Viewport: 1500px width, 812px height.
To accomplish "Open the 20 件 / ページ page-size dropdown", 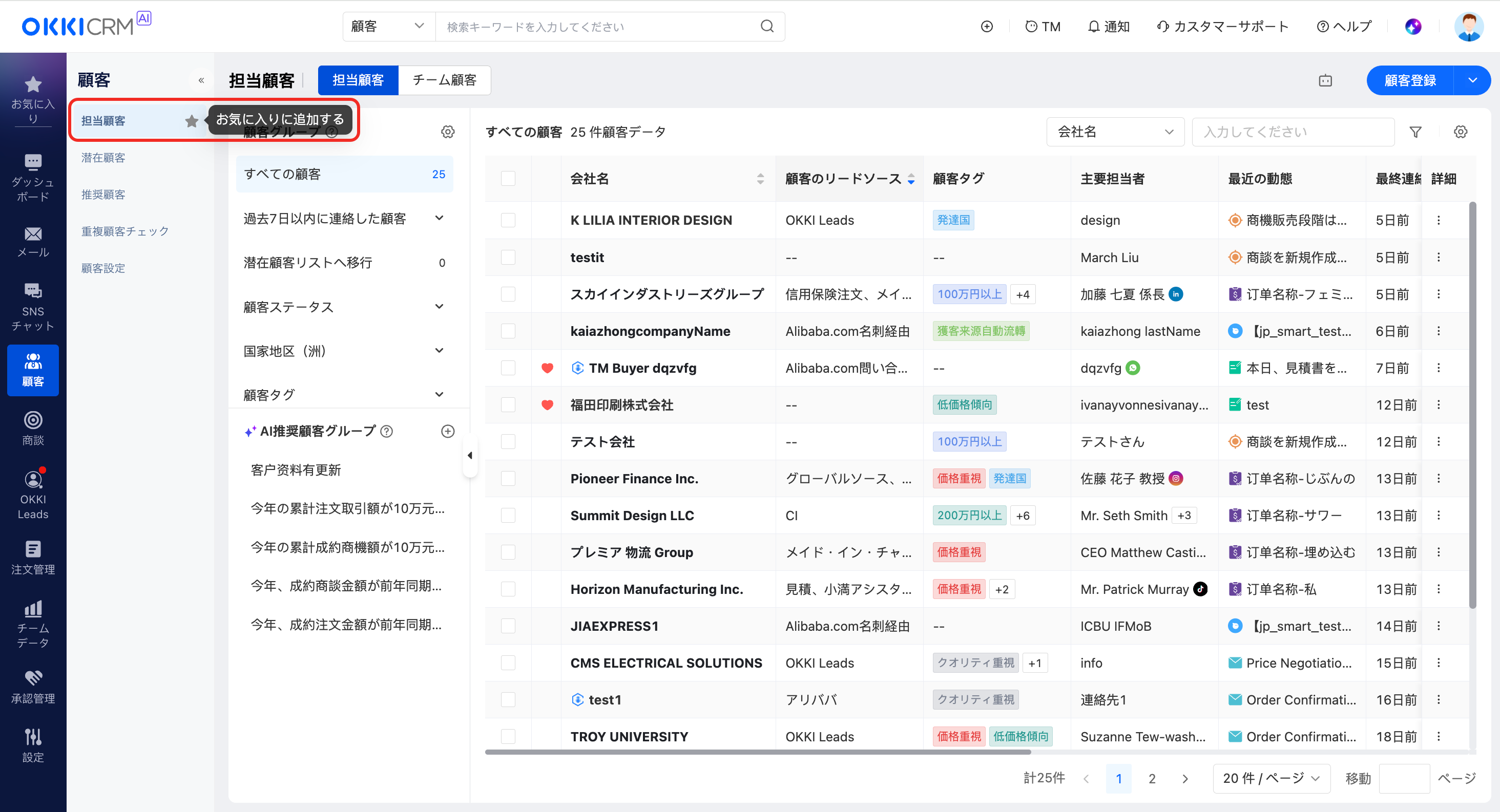I will [1271, 778].
